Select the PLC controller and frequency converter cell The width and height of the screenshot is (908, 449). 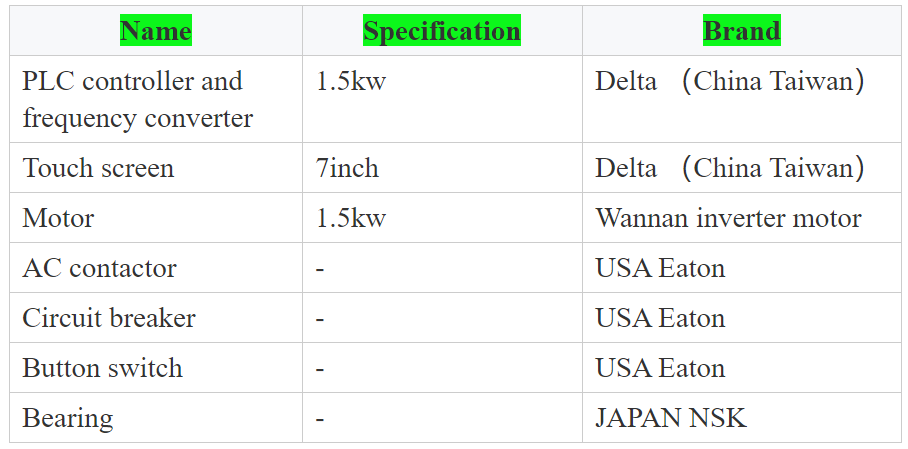tap(156, 99)
